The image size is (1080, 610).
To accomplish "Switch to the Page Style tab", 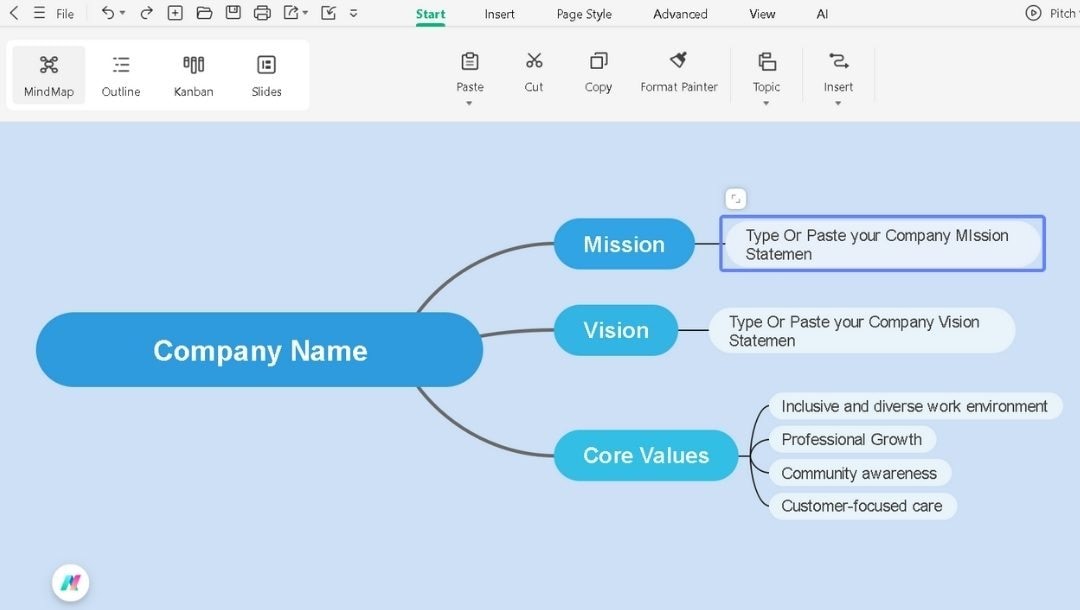I will [x=583, y=13].
